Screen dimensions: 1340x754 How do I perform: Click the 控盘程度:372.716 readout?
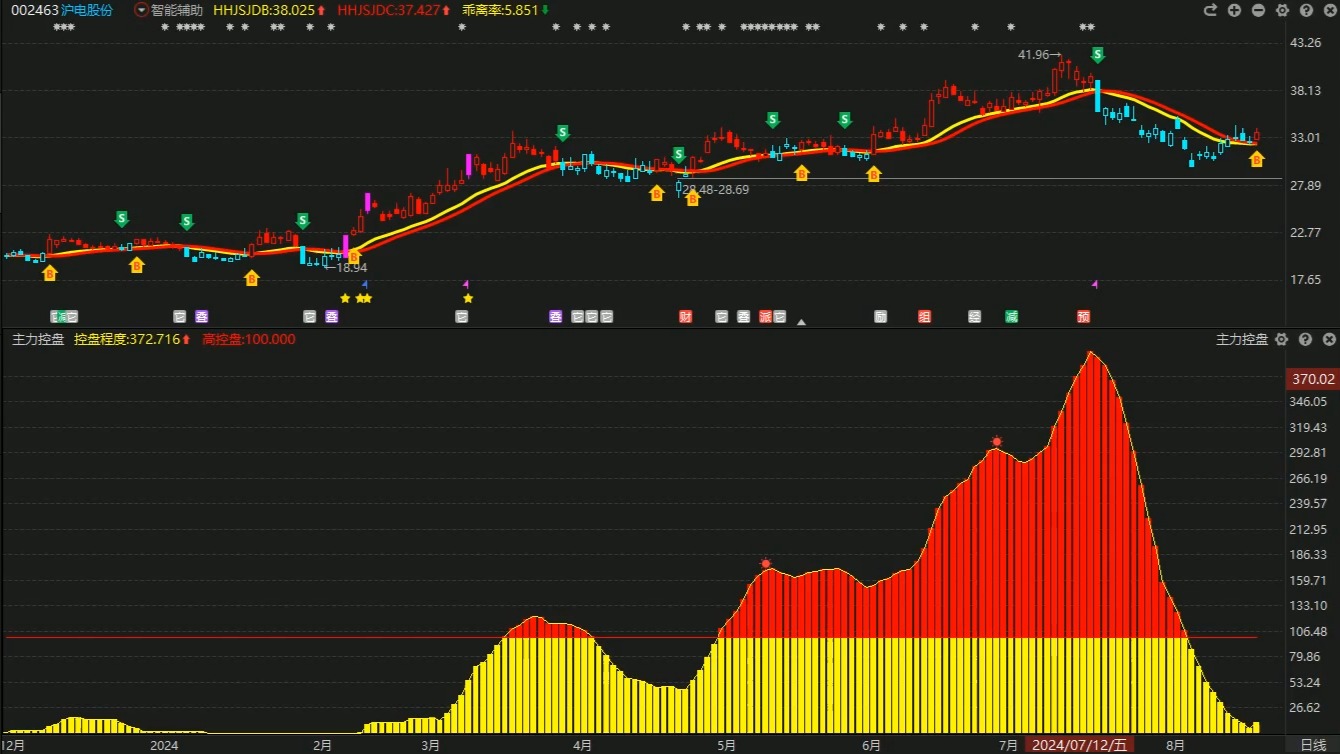(x=127, y=339)
